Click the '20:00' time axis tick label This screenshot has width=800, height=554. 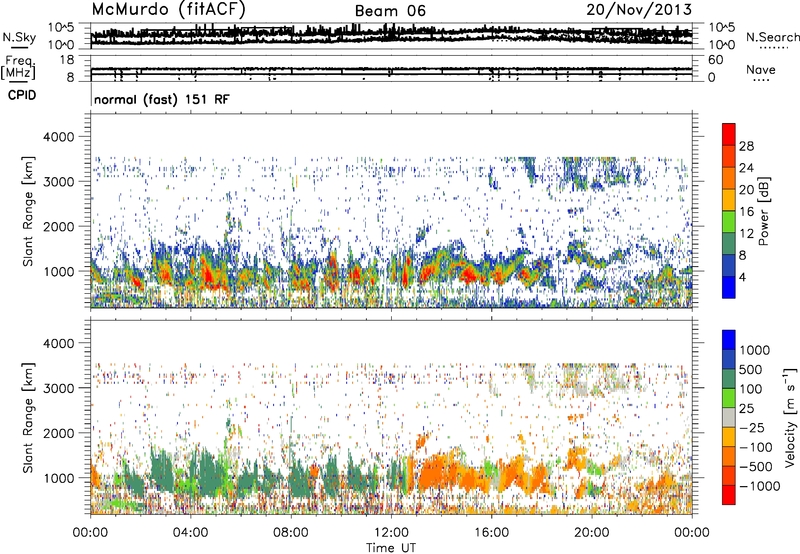591,533
